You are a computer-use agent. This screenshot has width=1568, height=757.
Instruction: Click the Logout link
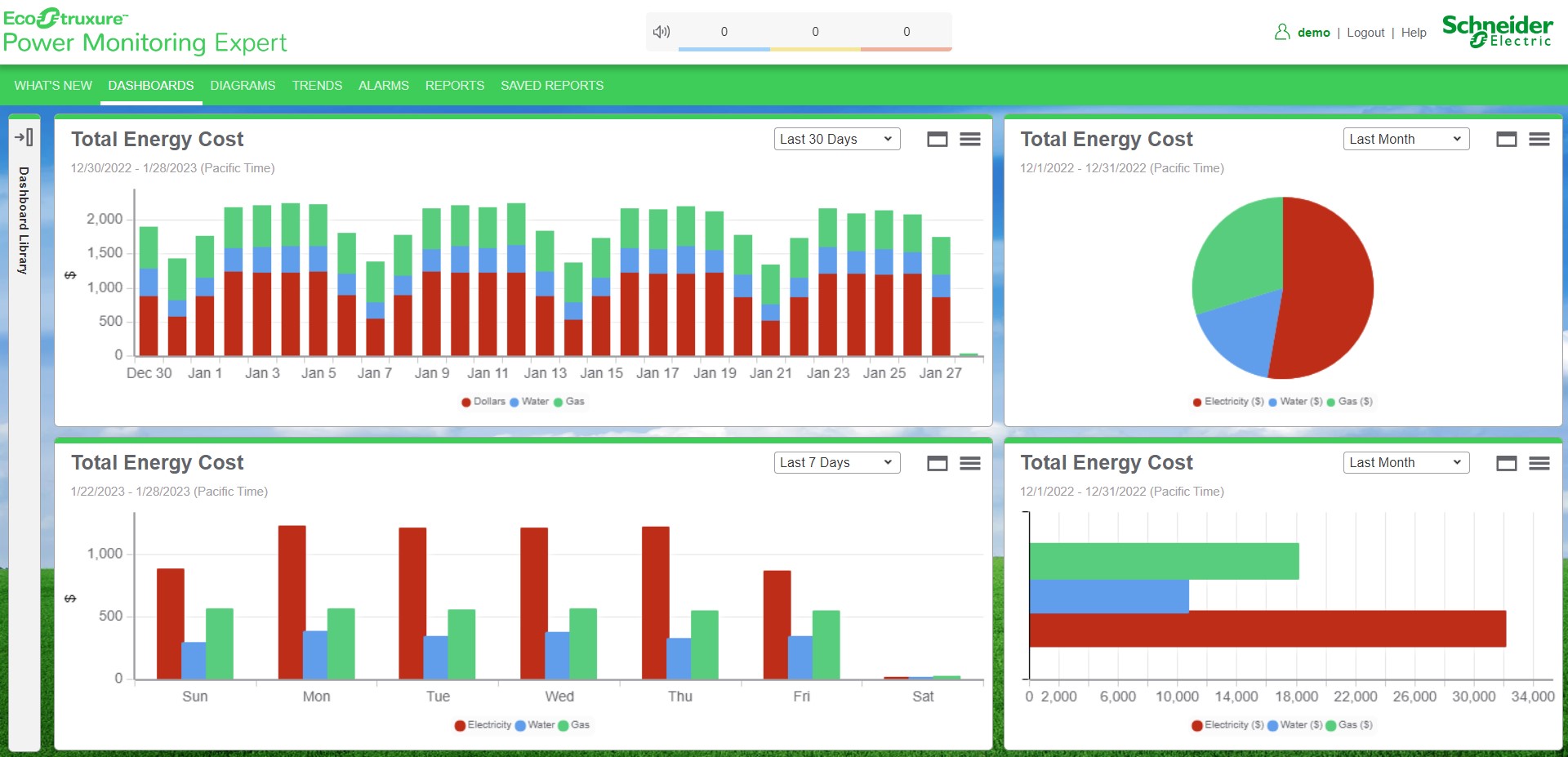[x=1365, y=33]
